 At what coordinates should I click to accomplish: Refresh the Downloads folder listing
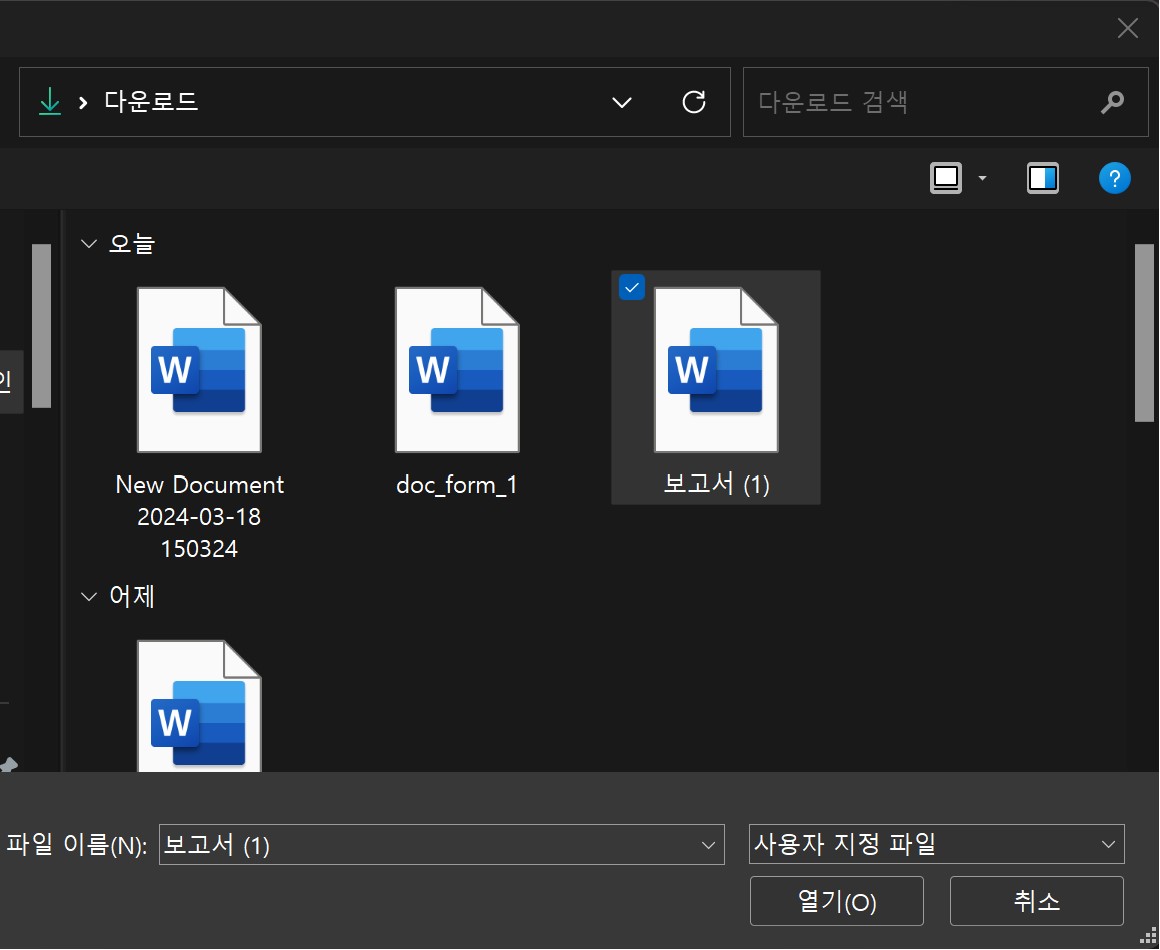(693, 101)
